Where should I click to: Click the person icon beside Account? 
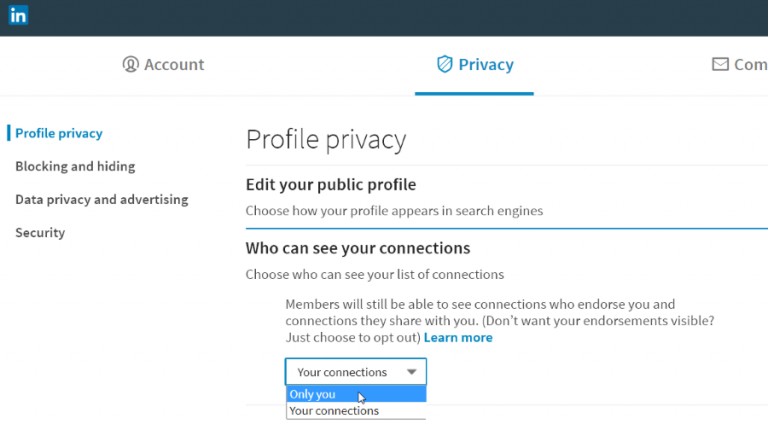(130, 64)
